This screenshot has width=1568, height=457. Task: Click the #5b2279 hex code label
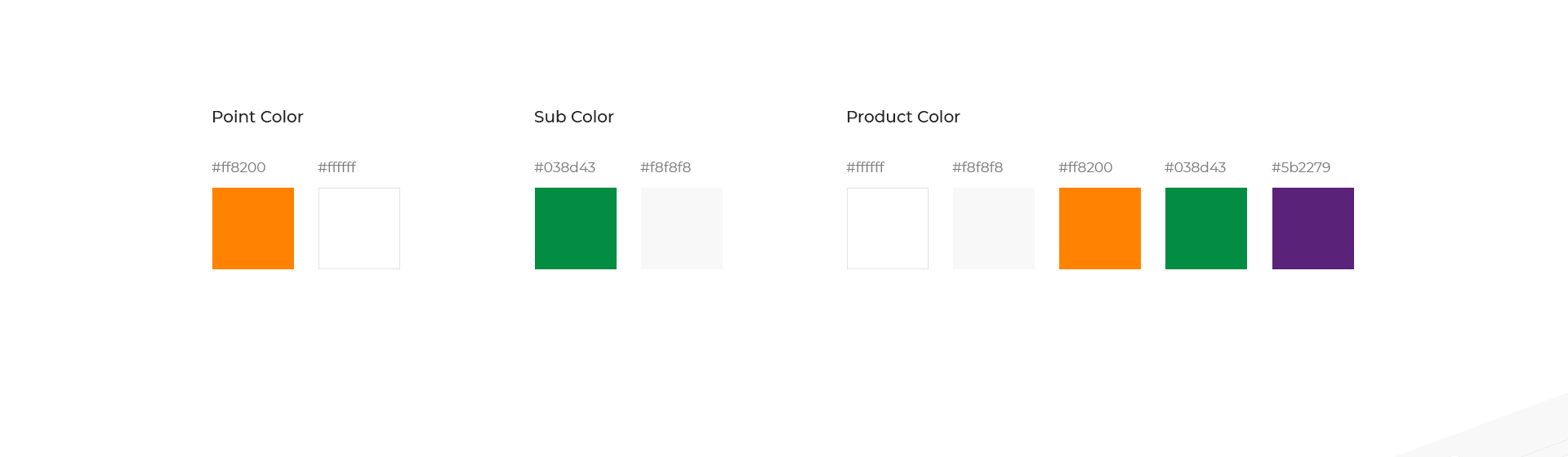(1301, 167)
